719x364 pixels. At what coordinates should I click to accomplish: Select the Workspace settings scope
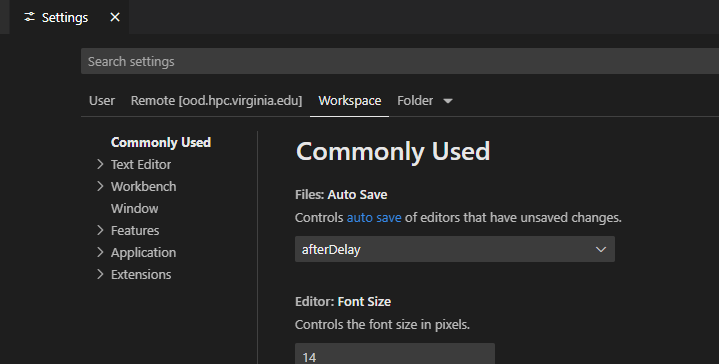pos(350,100)
